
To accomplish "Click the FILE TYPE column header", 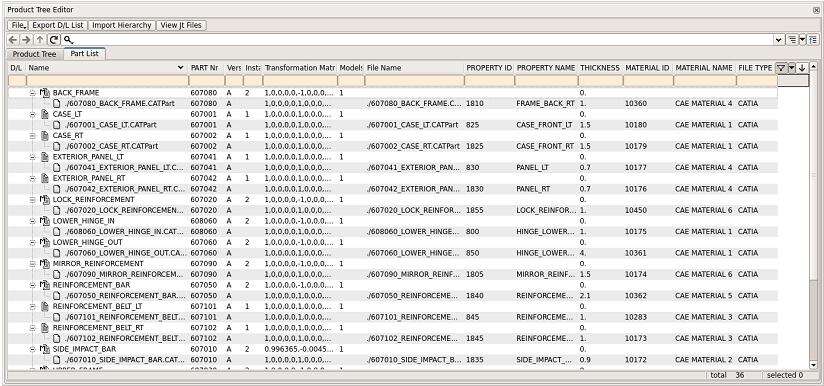I will coord(755,68).
